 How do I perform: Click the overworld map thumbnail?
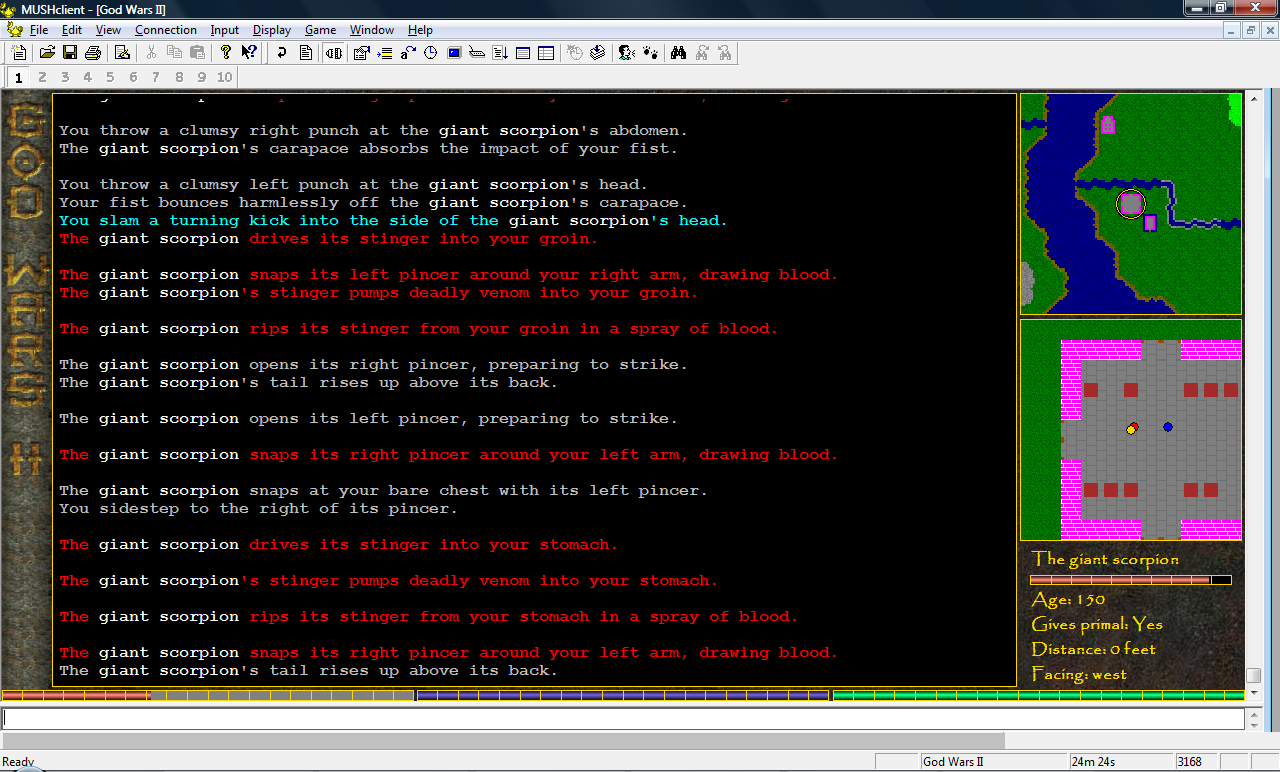(x=1130, y=204)
